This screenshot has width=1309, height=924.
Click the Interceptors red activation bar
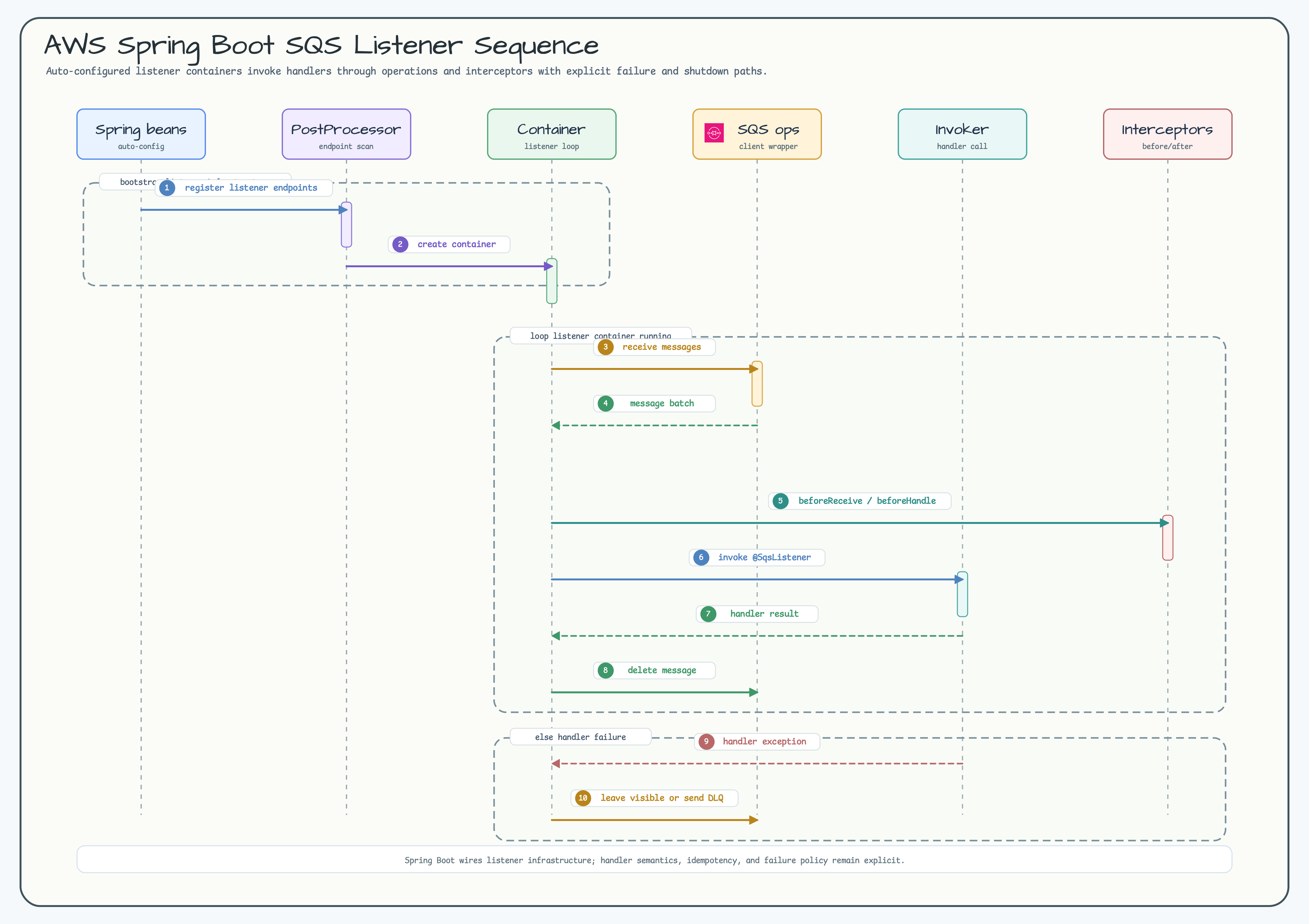coord(1168,537)
